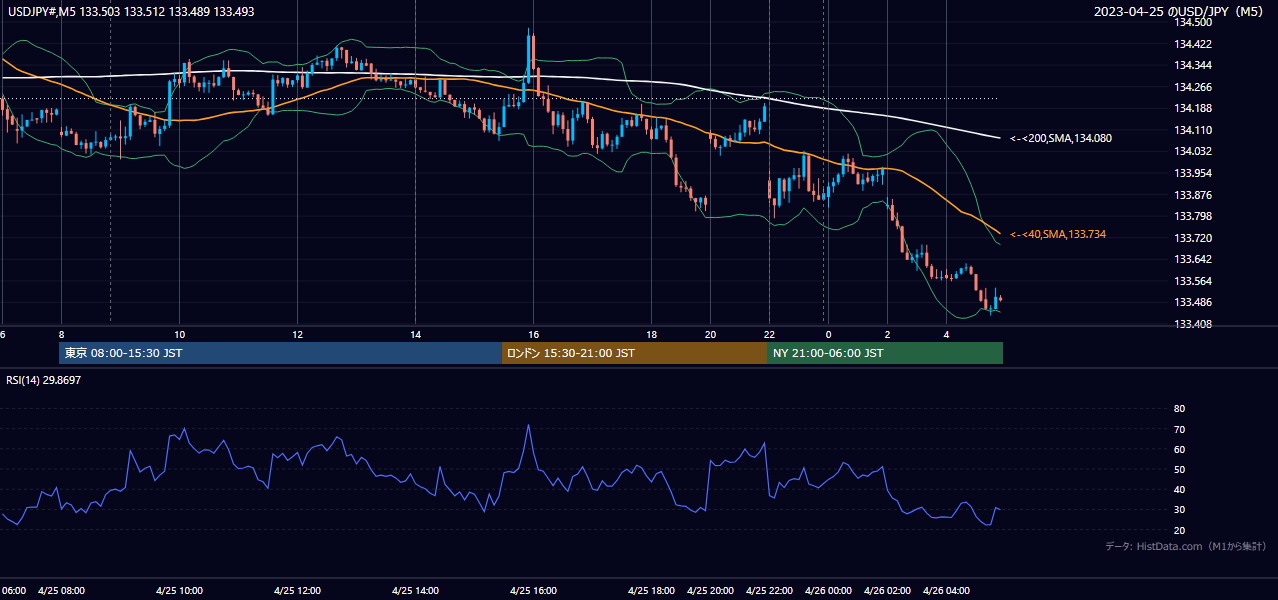This screenshot has width=1278, height=600.
Task: Click the 134.500 price axis label
Action: click(1192, 22)
